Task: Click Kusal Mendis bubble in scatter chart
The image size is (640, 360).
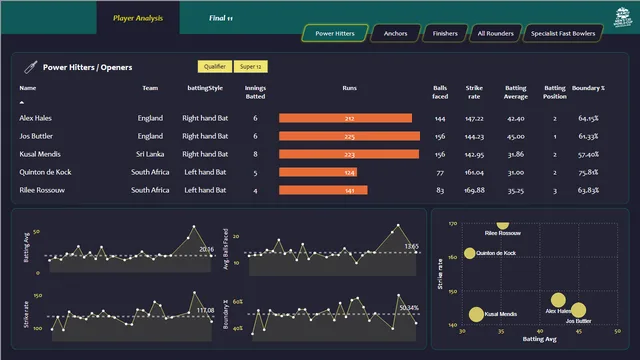Action: [x=476, y=314]
